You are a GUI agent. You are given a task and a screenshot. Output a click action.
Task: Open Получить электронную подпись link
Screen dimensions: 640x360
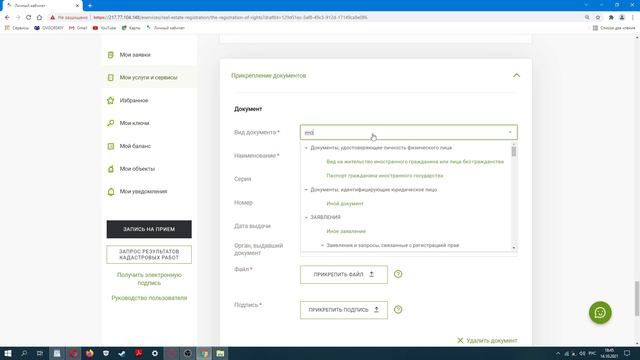149,279
